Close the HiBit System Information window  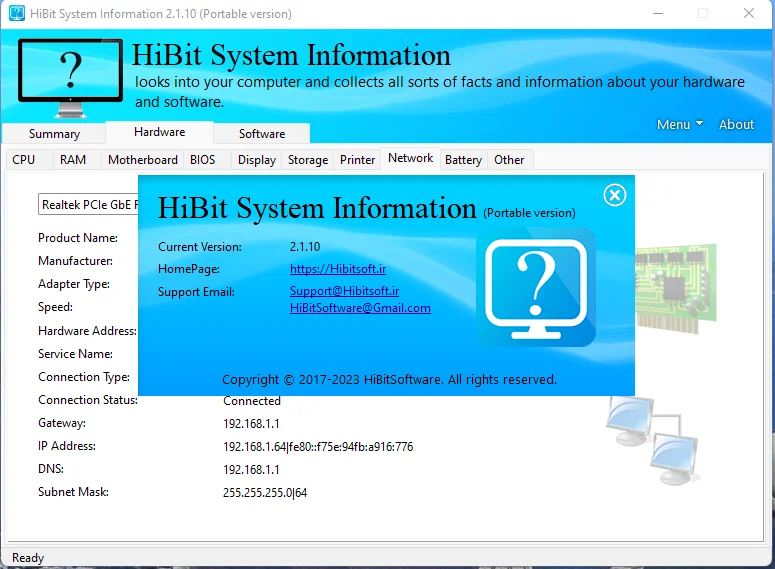[749, 13]
